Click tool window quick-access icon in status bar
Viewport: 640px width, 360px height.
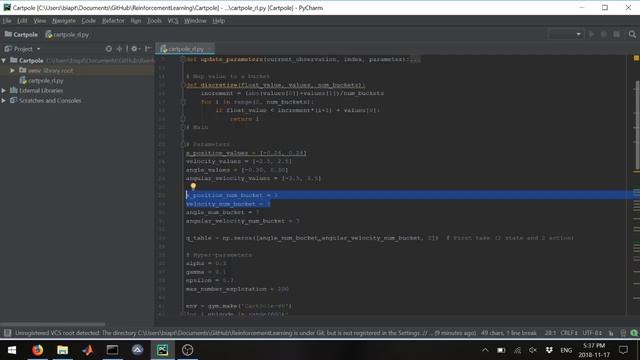(x=7, y=333)
